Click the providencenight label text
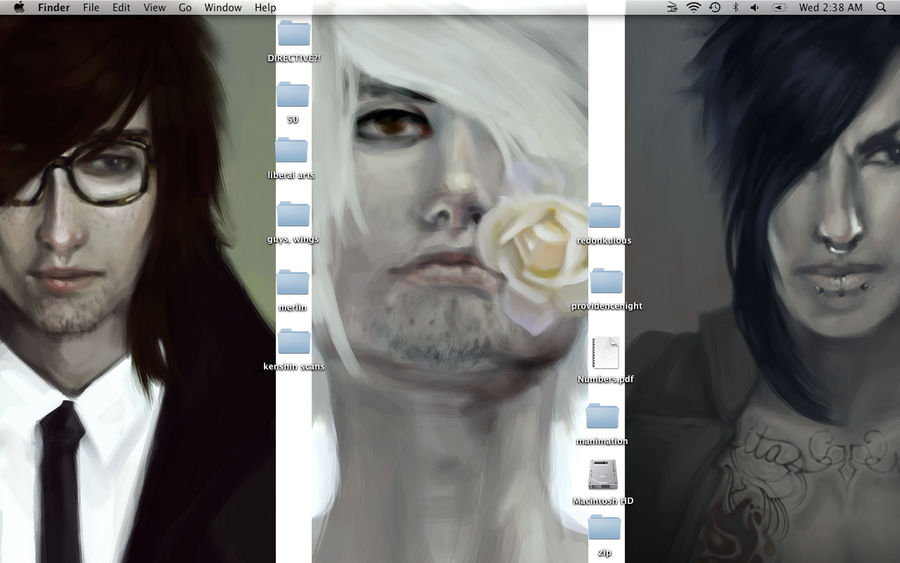The height and width of the screenshot is (563, 900). pyautogui.click(x=606, y=306)
